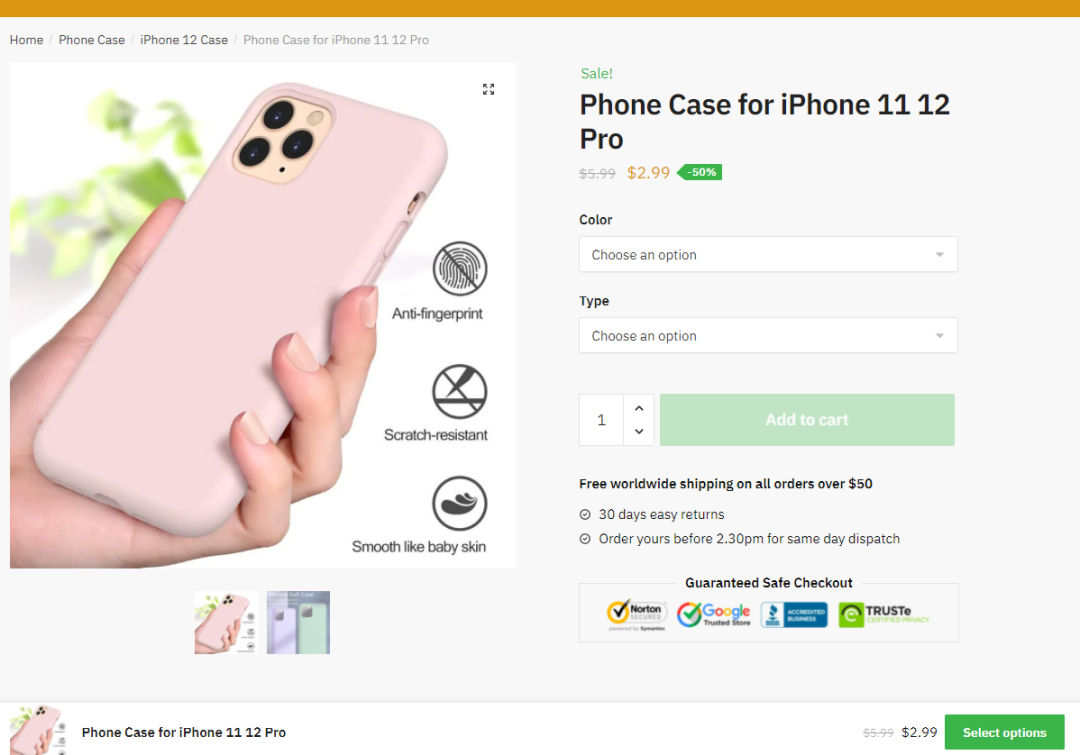Screen dimensions: 1080x755
Task: Click the Google Trusted Store badge
Action: [x=713, y=614]
